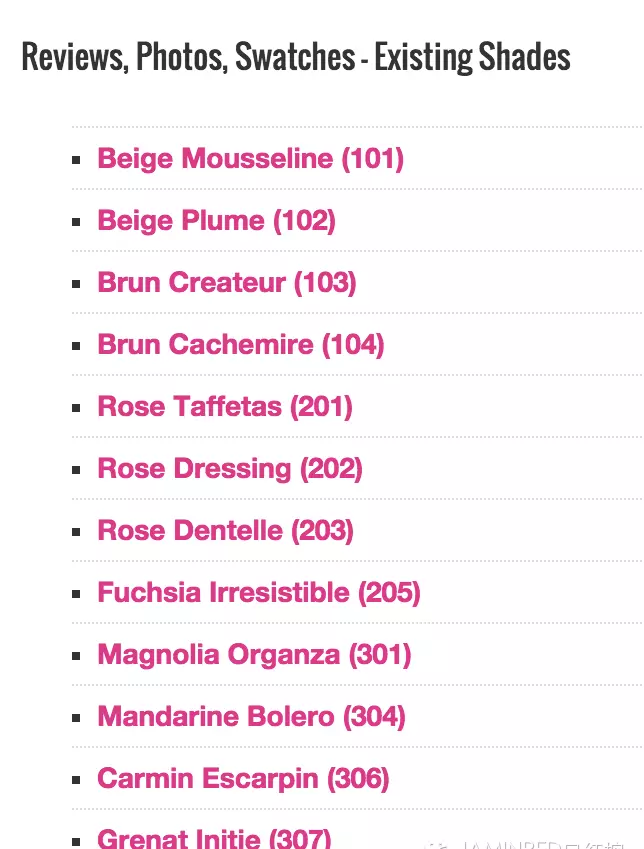Click the bullet marker beside Fuchsia Irresistible
This screenshot has width=644, height=849.
[x=76, y=594]
